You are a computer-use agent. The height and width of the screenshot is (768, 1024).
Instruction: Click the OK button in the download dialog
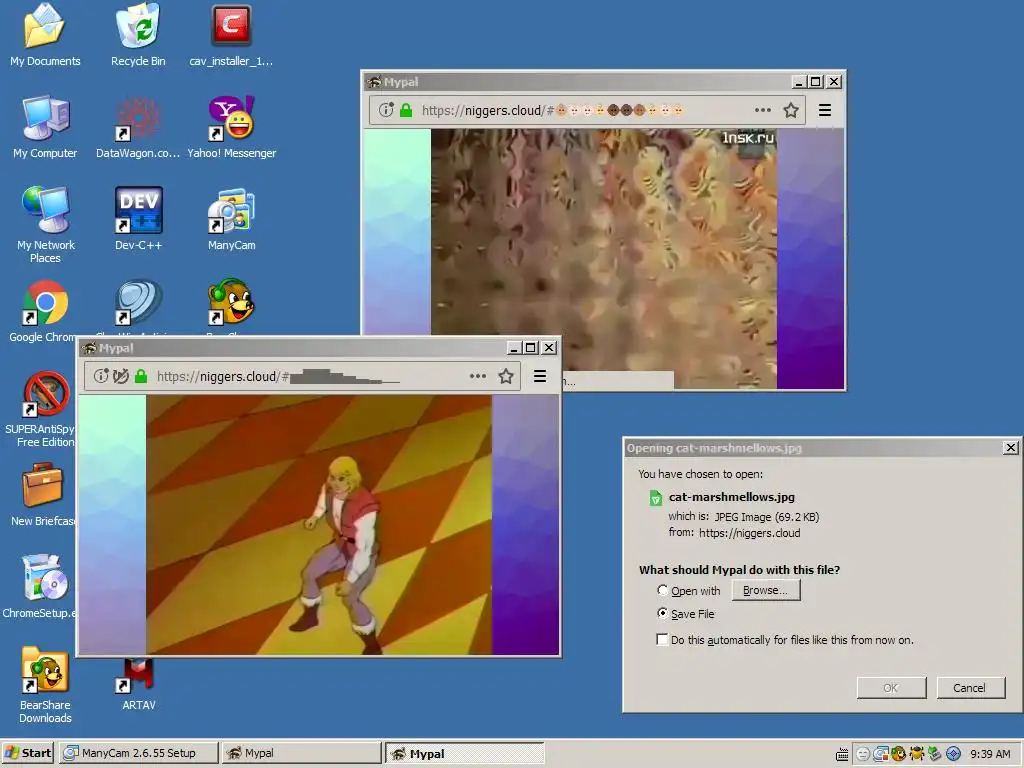coord(891,688)
